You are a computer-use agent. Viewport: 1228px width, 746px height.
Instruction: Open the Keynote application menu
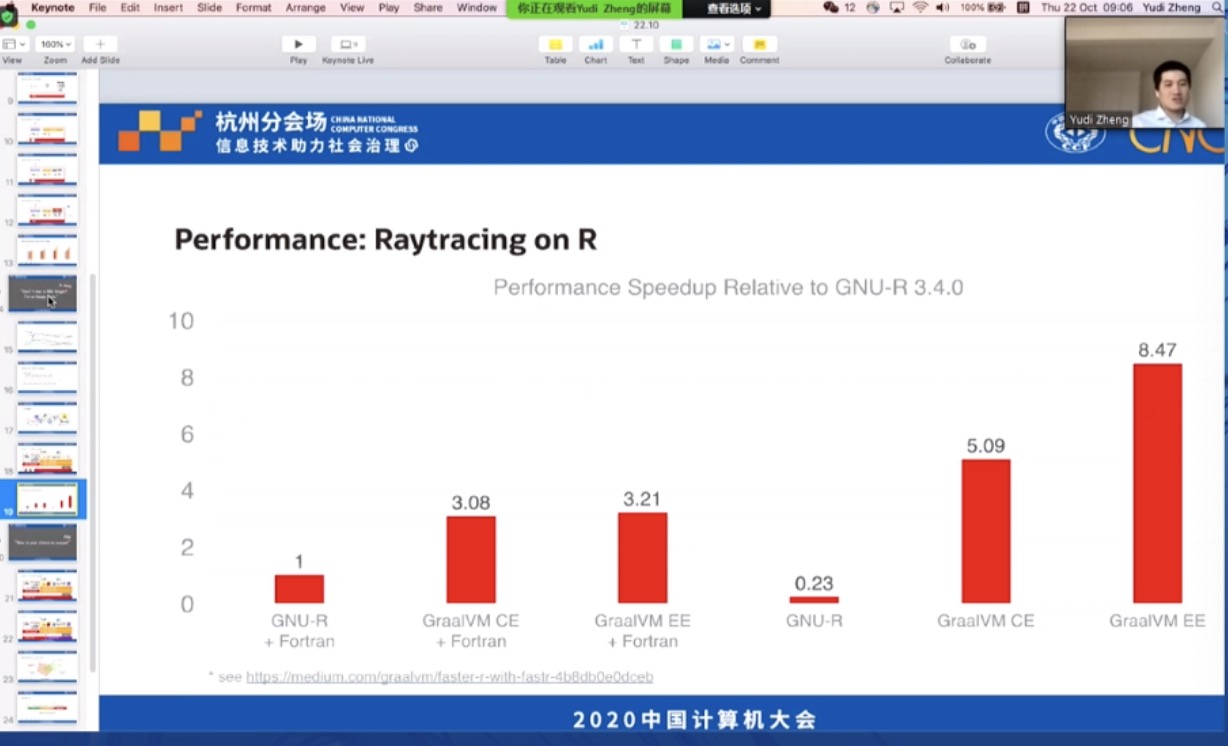point(52,7)
